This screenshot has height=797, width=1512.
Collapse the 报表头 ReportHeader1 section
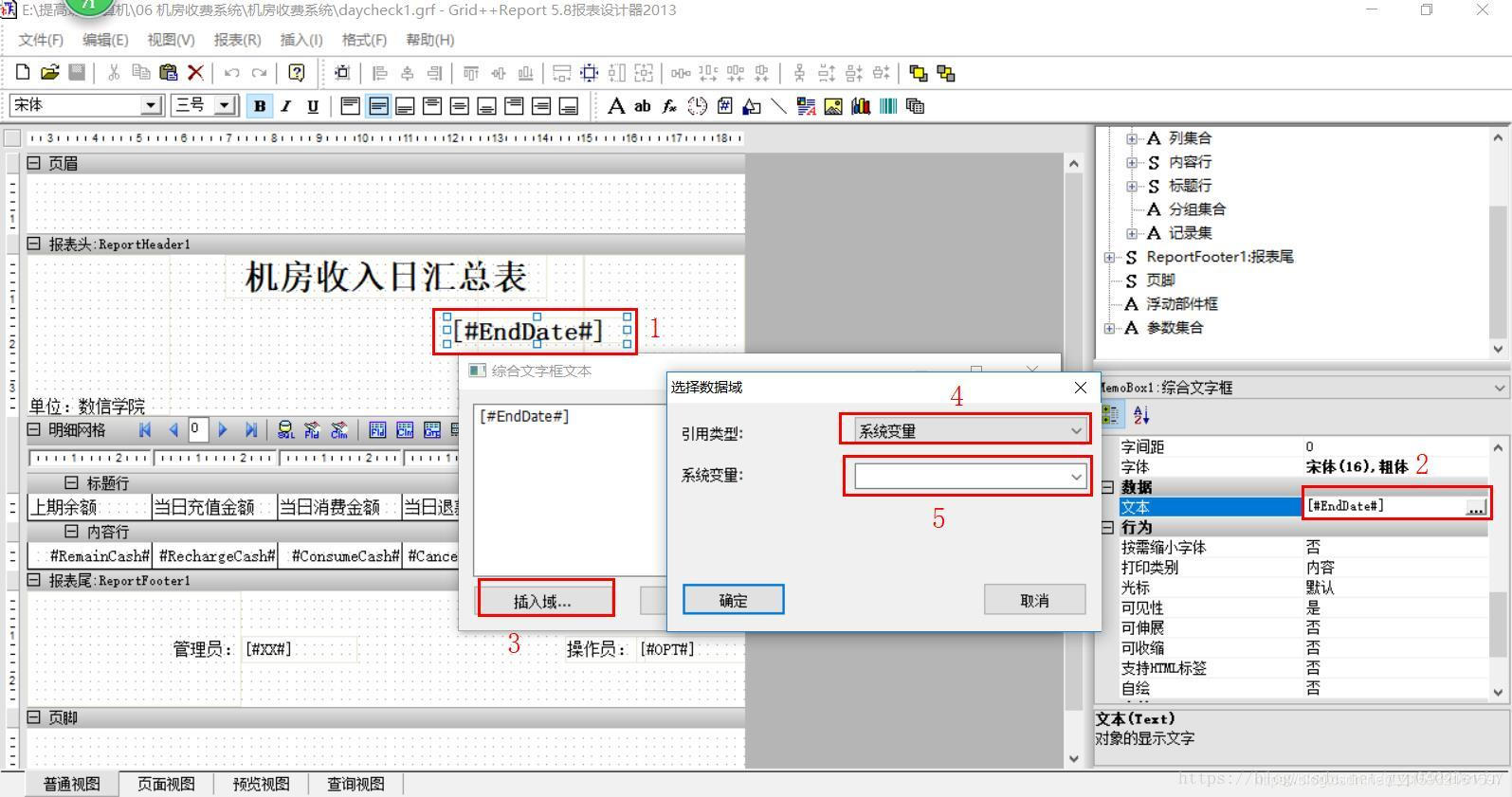click(34, 244)
